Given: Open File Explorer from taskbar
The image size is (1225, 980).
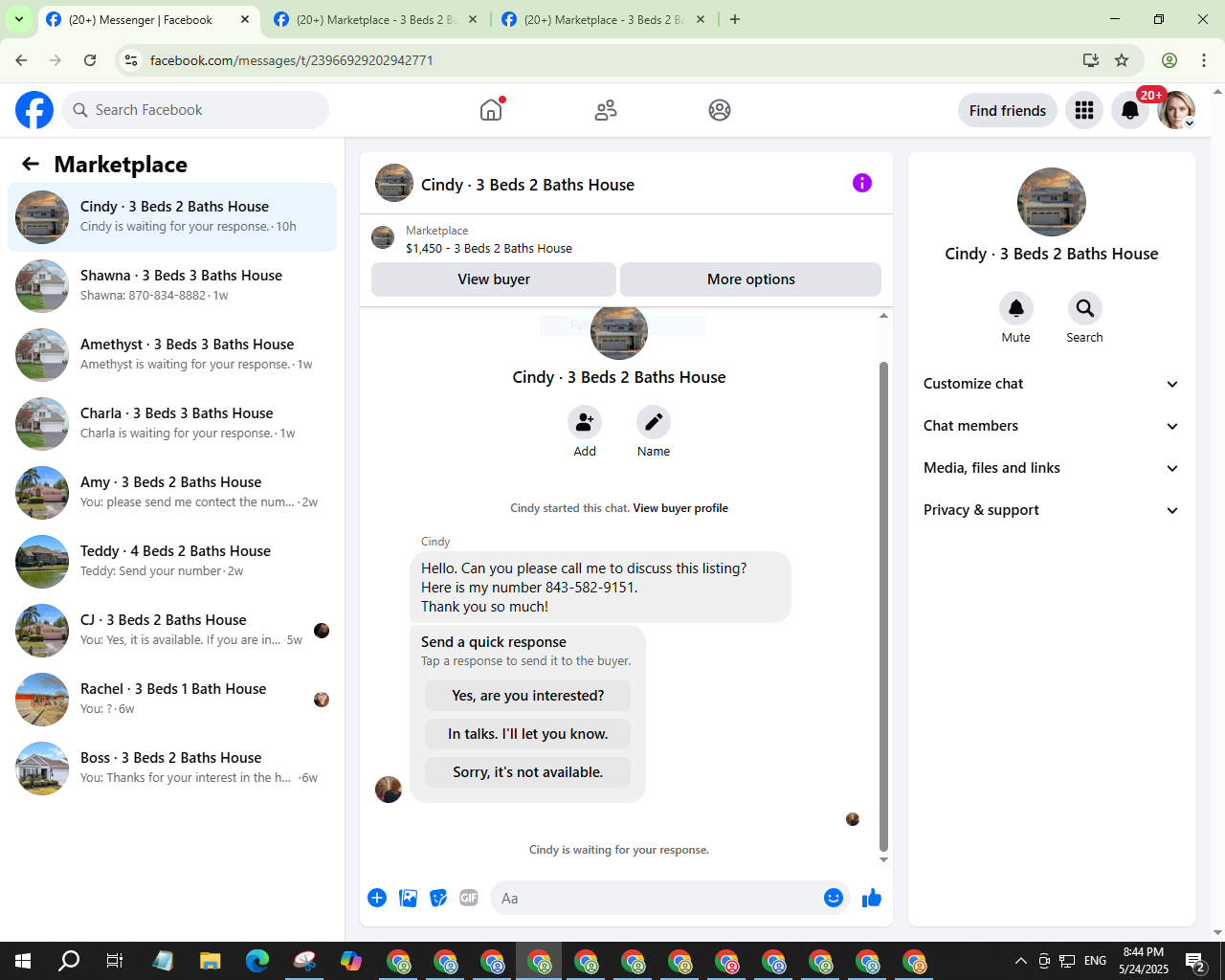Looking at the screenshot, I should point(211,961).
